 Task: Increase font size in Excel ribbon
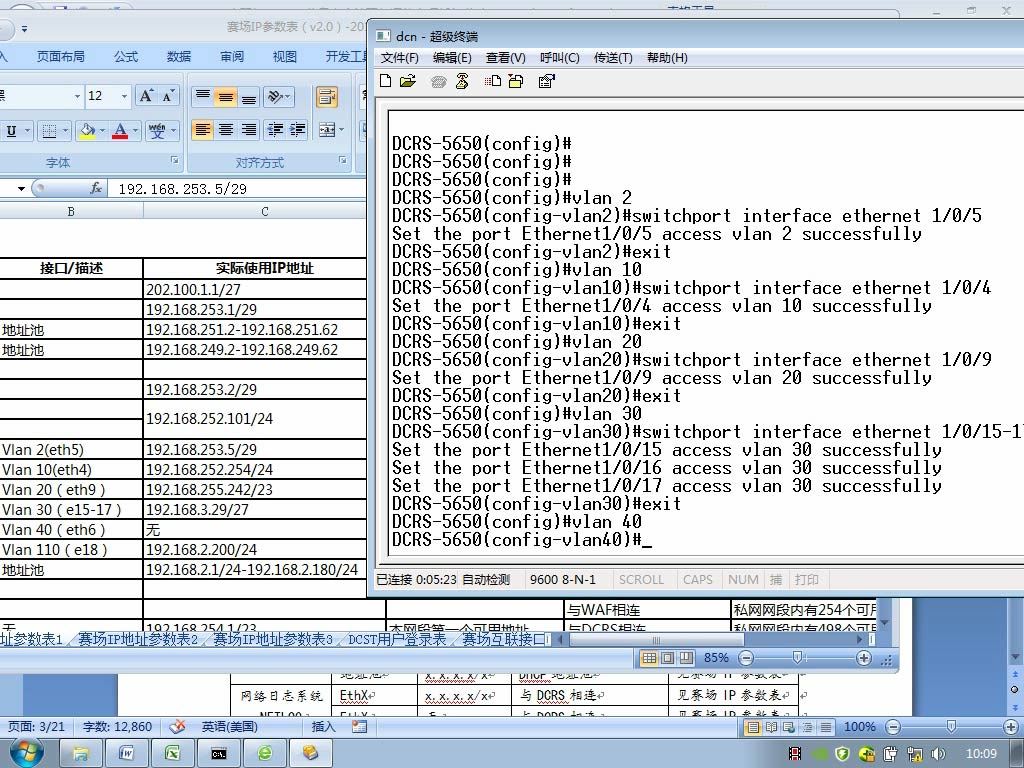146,96
